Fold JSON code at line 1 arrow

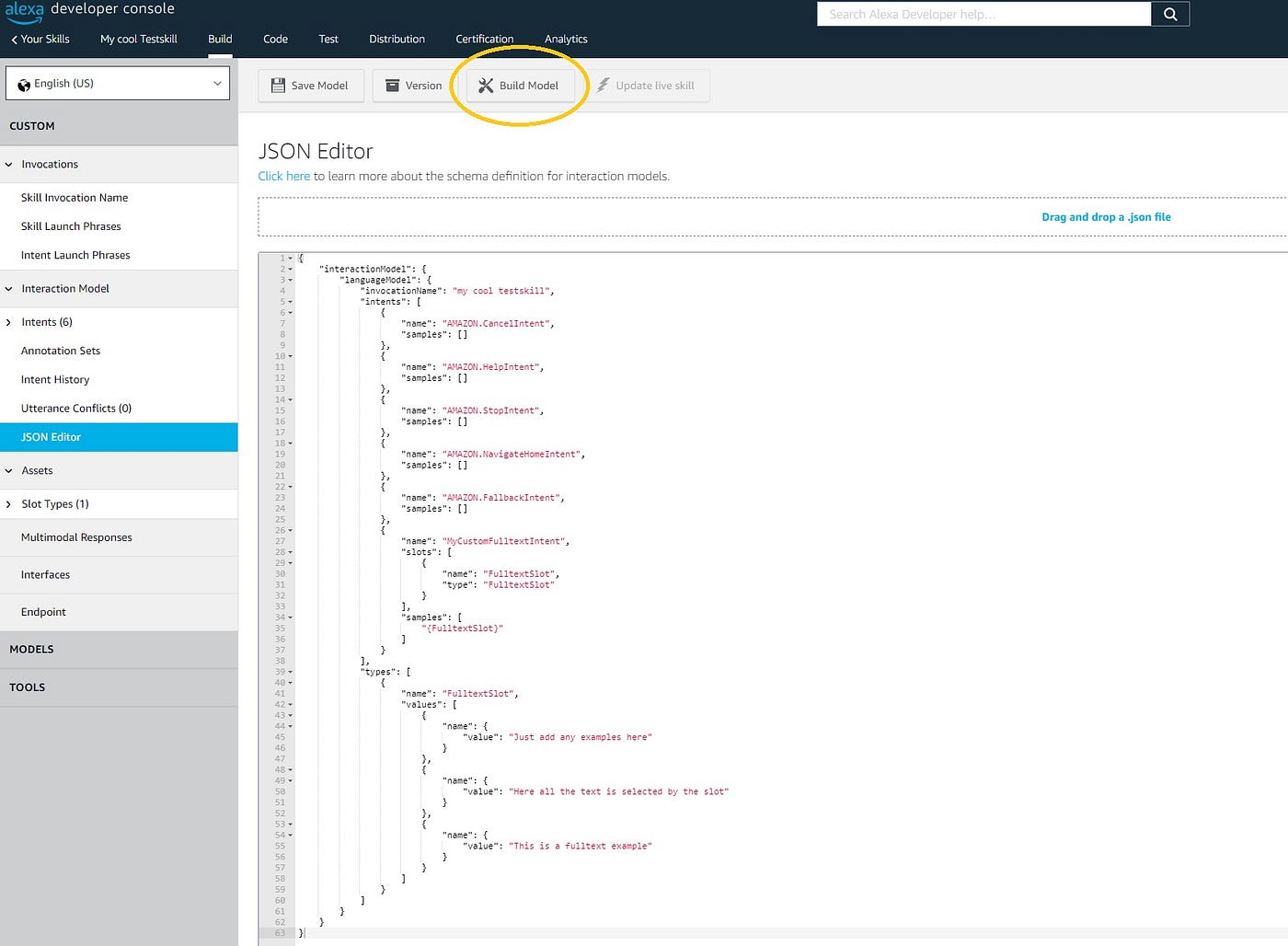click(291, 259)
